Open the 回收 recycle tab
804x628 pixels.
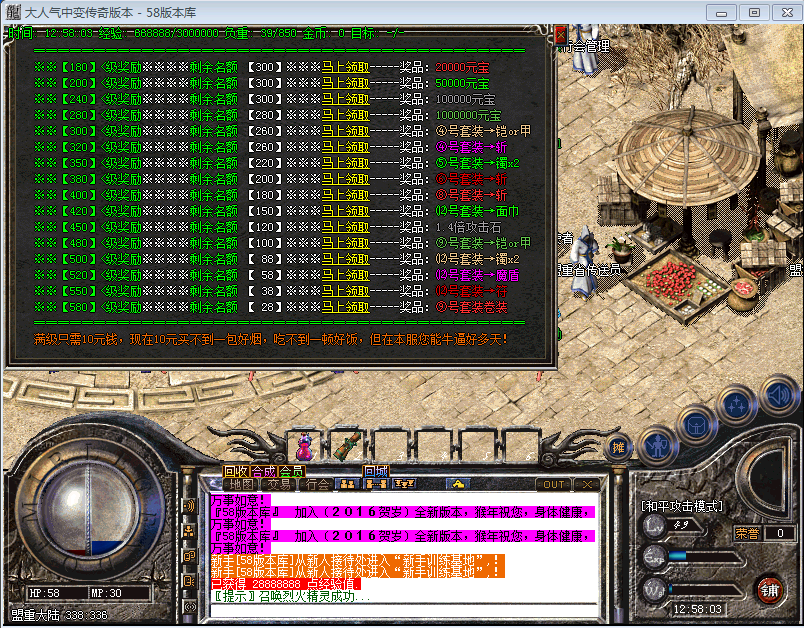(236, 471)
